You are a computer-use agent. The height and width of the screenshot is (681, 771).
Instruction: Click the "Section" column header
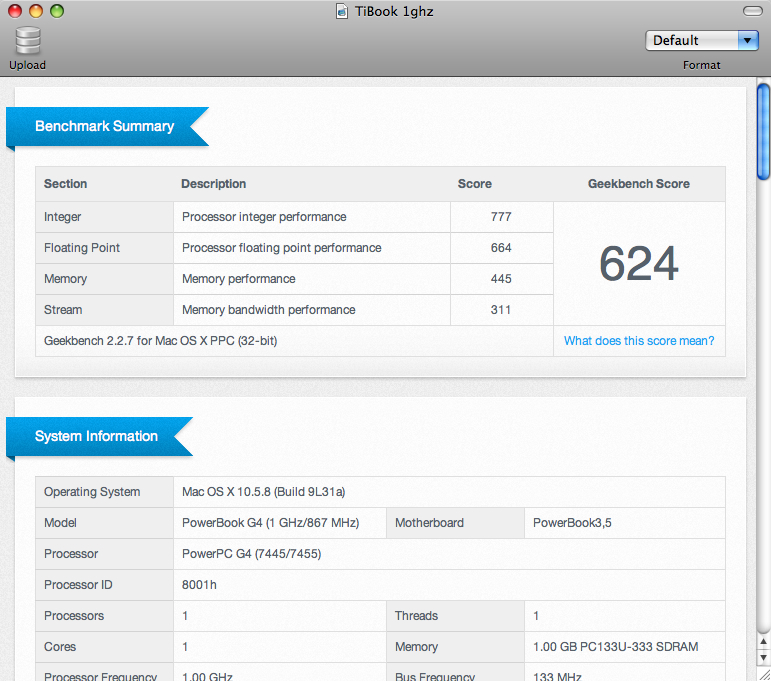[x=65, y=184]
